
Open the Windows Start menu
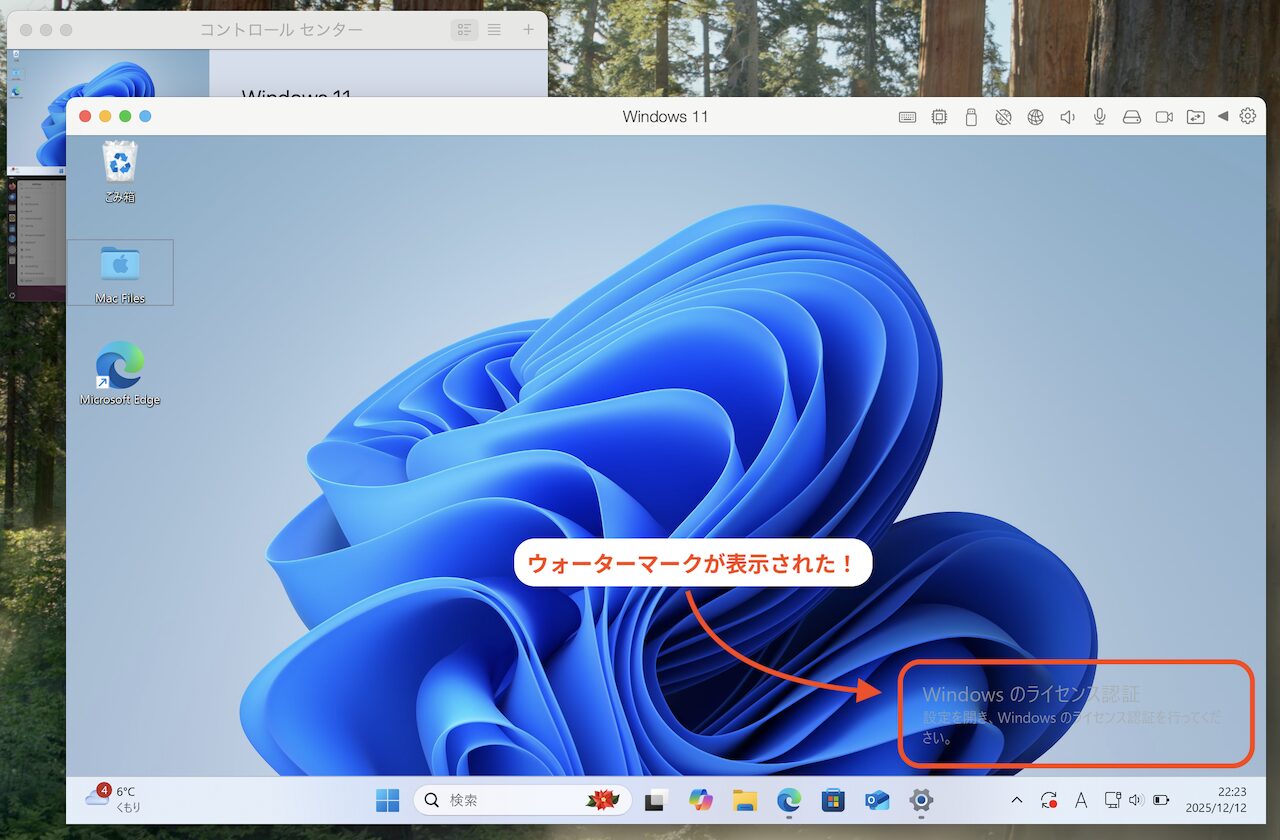click(x=387, y=800)
